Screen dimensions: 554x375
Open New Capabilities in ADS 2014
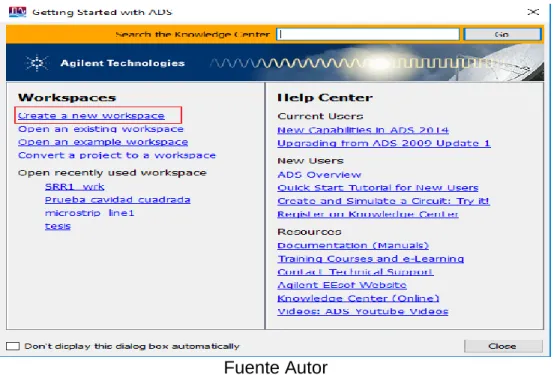click(363, 130)
